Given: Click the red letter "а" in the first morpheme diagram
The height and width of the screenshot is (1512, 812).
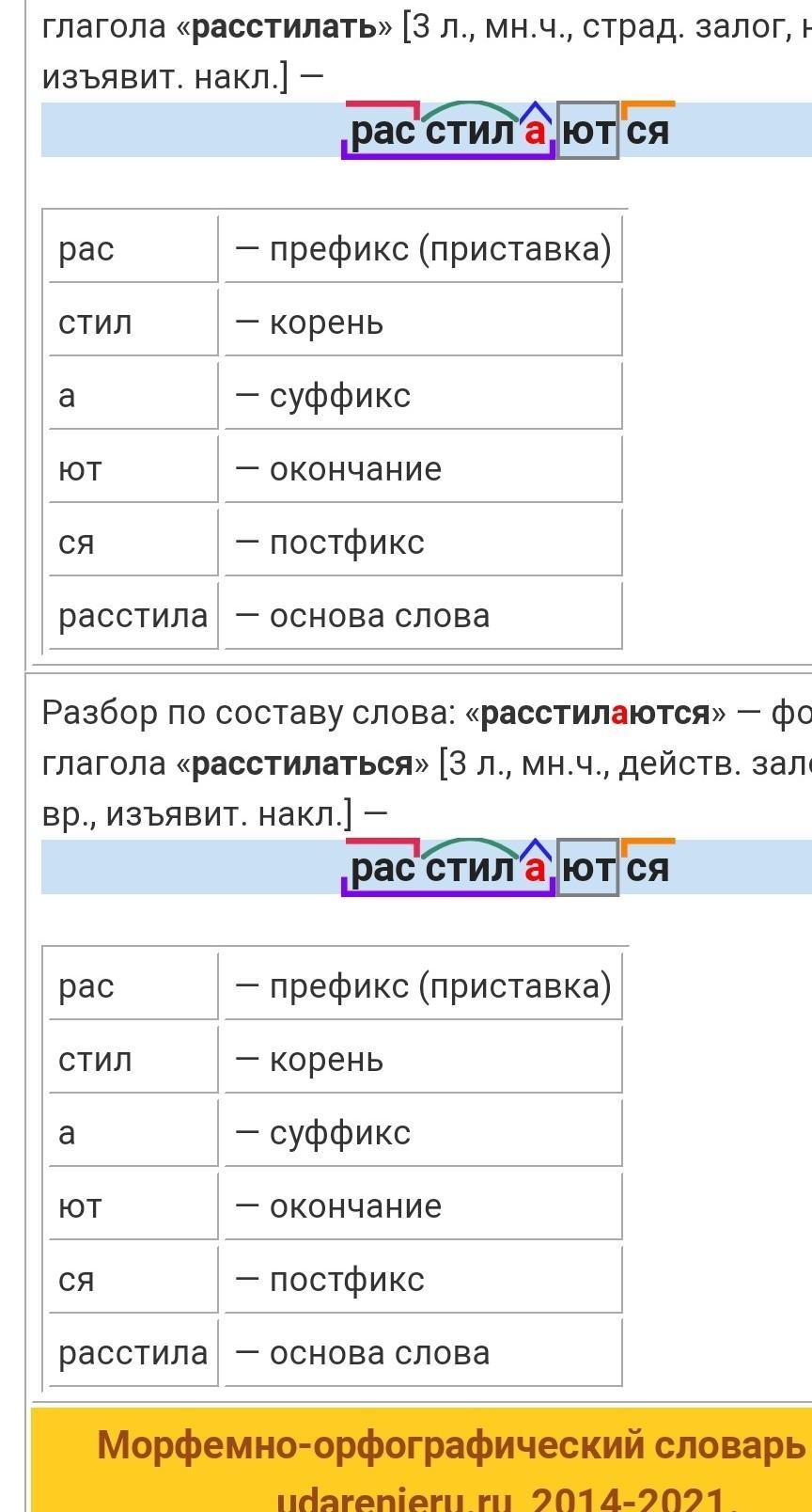Looking at the screenshot, I should [535, 131].
